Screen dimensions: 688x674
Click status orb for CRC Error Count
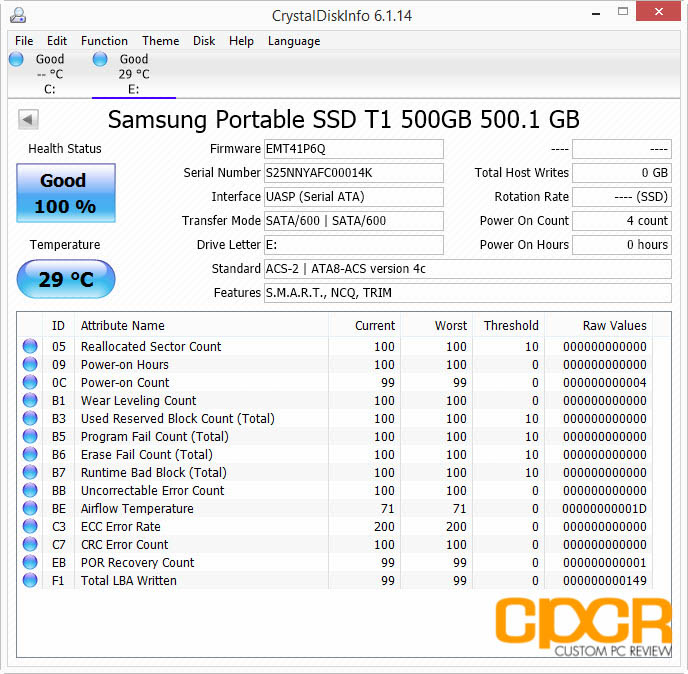[30, 544]
